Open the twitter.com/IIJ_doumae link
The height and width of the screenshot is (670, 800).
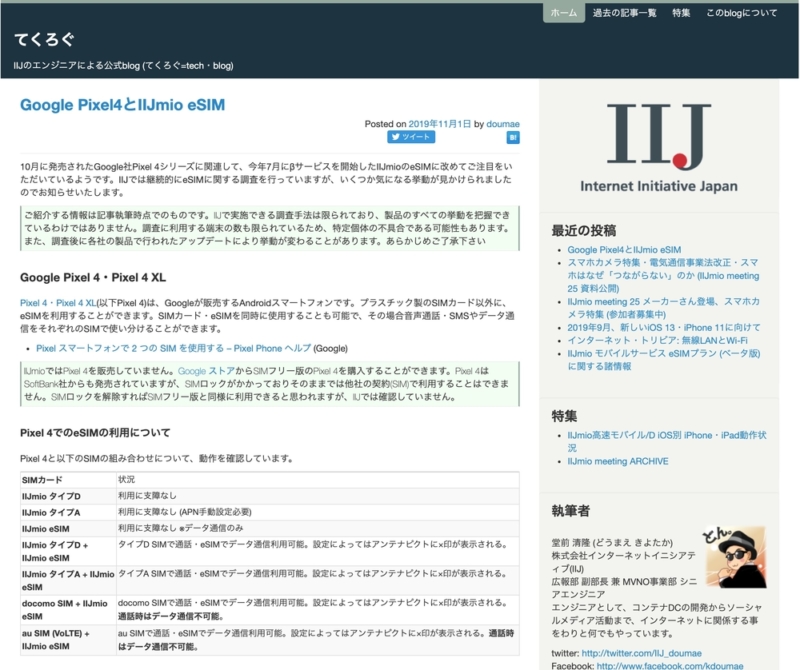click(641, 653)
